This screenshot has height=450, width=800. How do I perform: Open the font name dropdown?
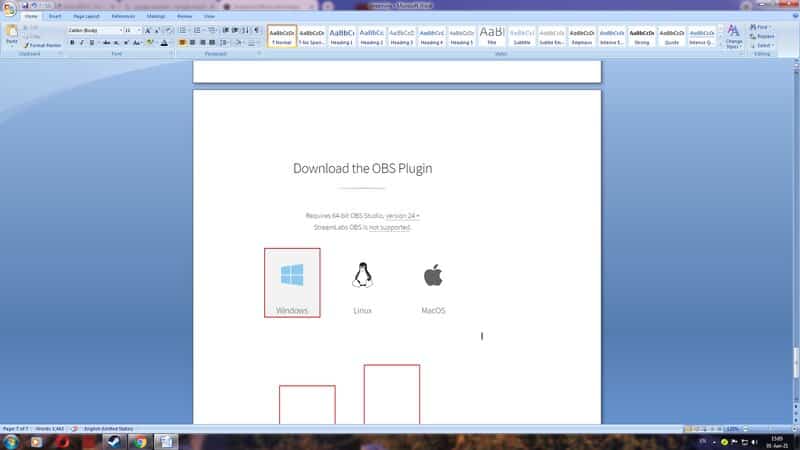(120, 30)
